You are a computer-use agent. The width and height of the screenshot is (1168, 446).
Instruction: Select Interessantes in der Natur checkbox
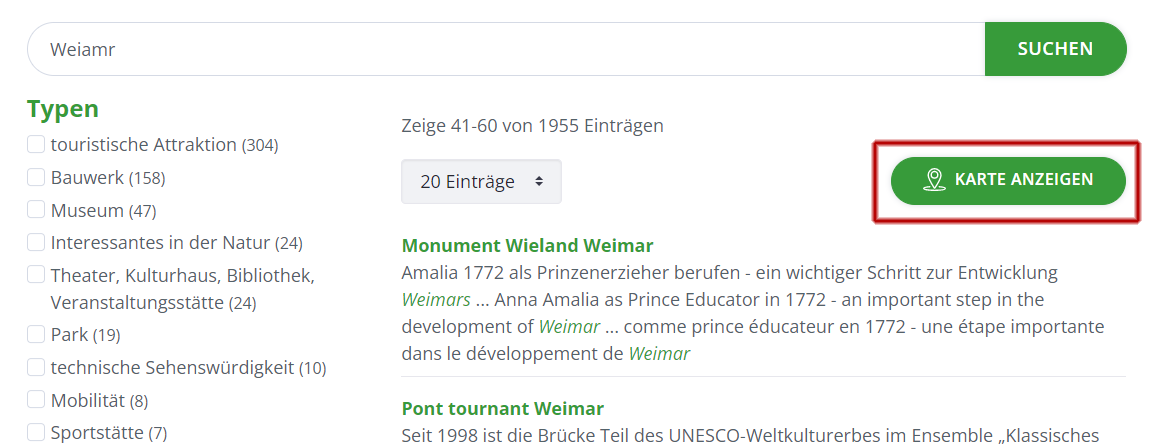click(x=36, y=242)
